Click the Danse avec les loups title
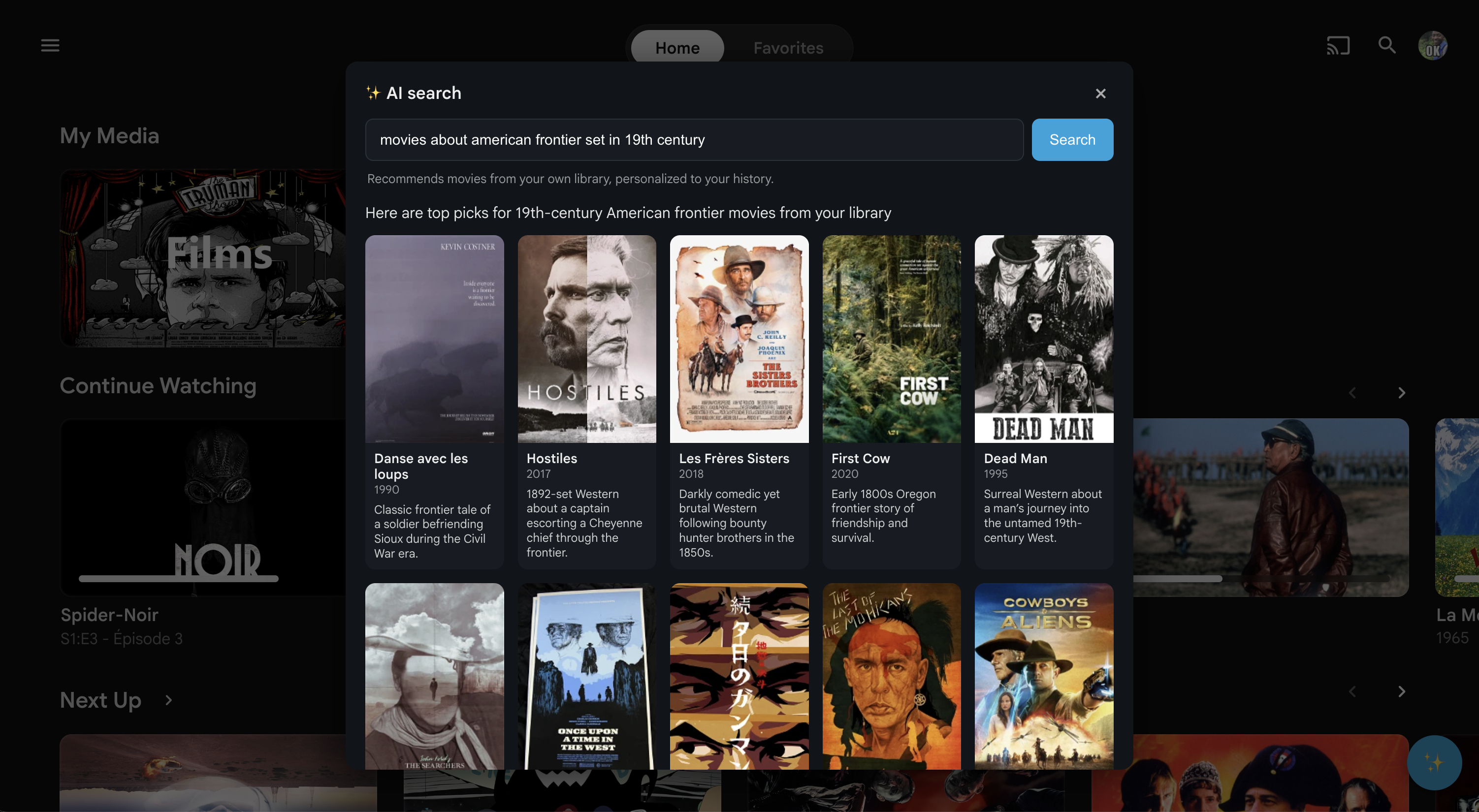Viewport: 1479px width, 812px height. tap(421, 466)
